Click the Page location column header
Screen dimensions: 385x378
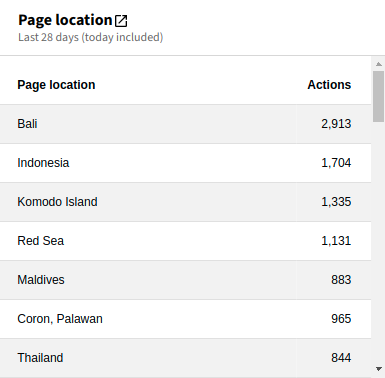pyautogui.click(x=56, y=85)
